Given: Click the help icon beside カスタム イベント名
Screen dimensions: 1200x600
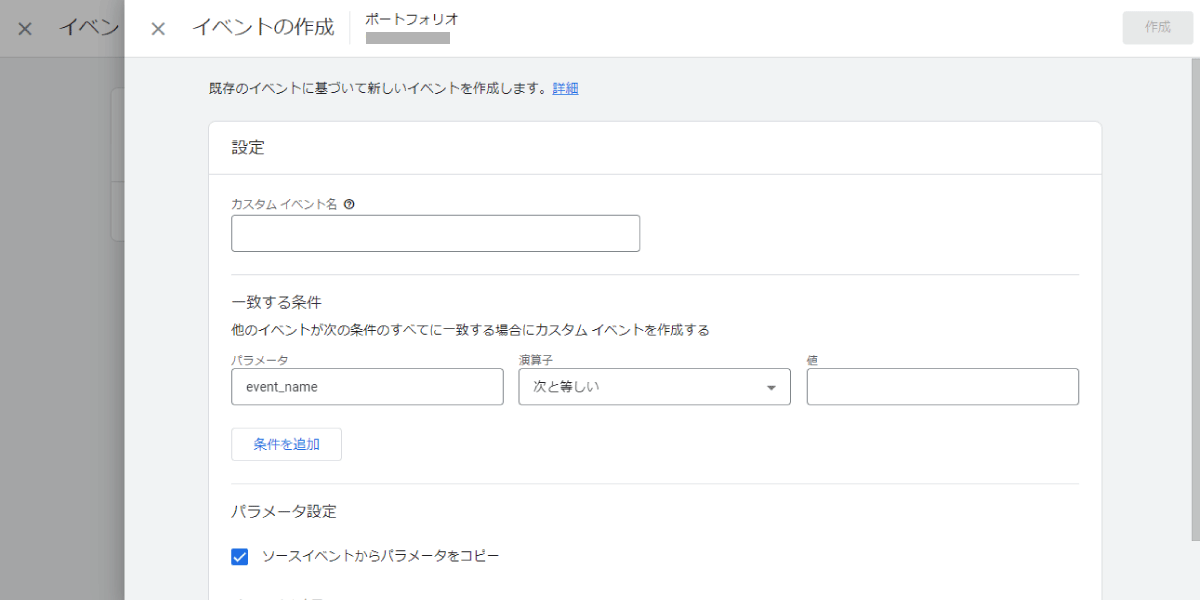Looking at the screenshot, I should point(349,203).
